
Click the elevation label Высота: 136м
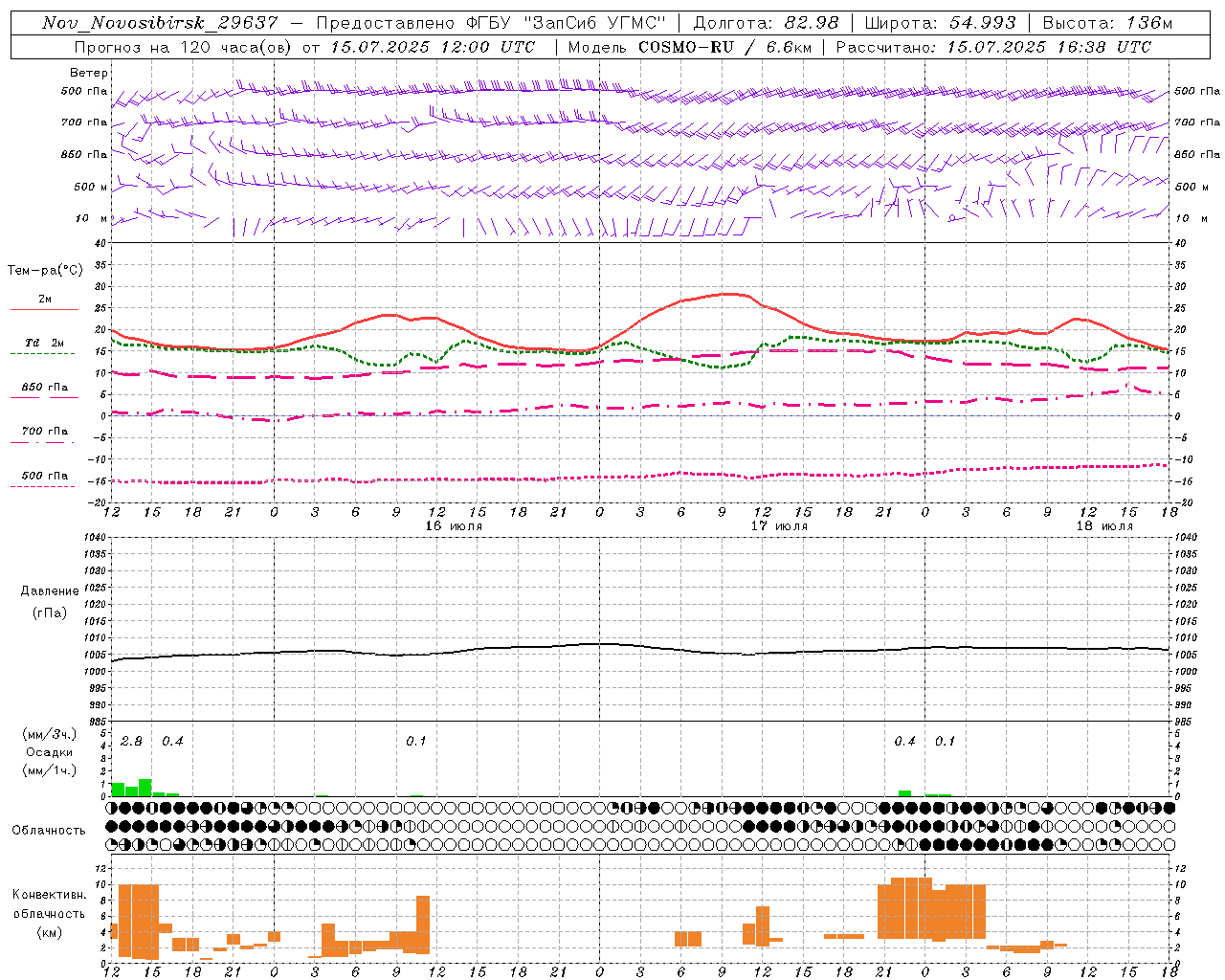[1107, 23]
